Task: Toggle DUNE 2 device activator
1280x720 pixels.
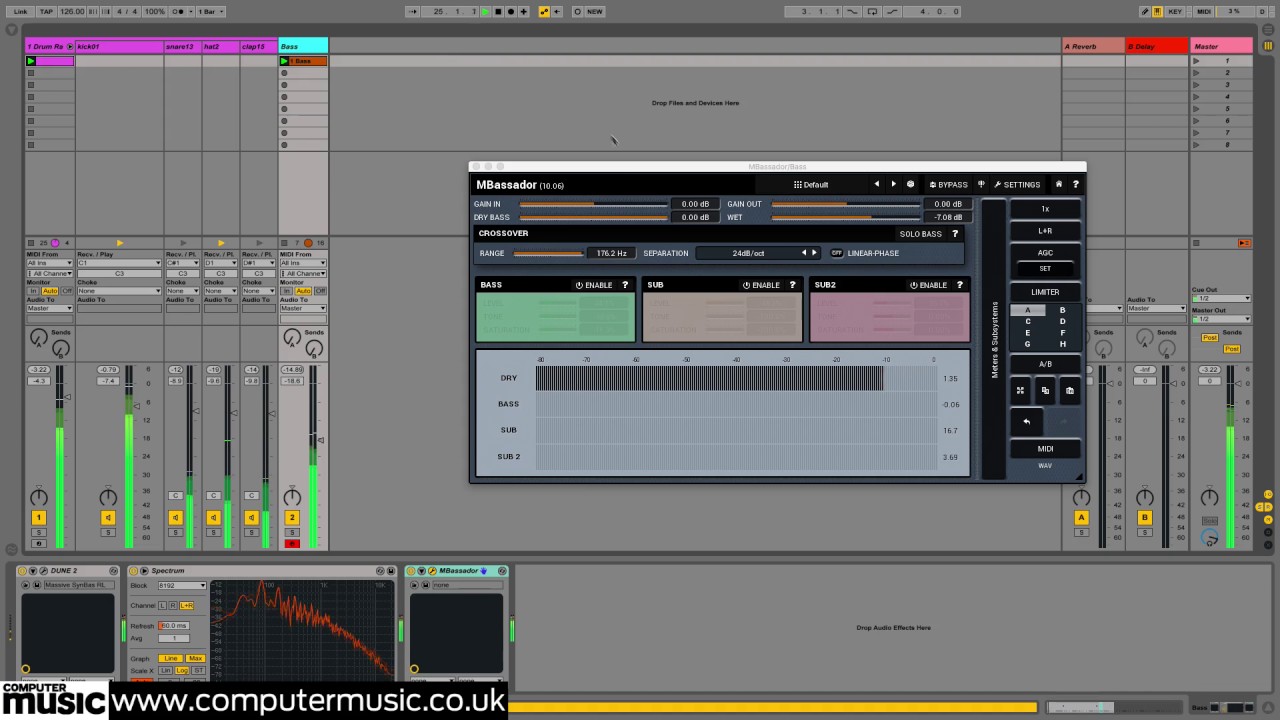Action: coord(23,571)
